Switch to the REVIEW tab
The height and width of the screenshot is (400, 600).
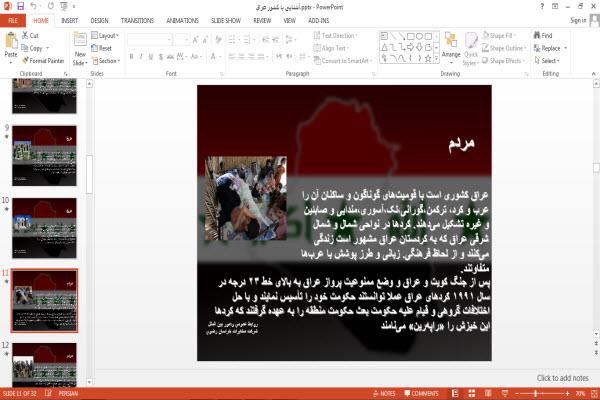(x=262, y=20)
